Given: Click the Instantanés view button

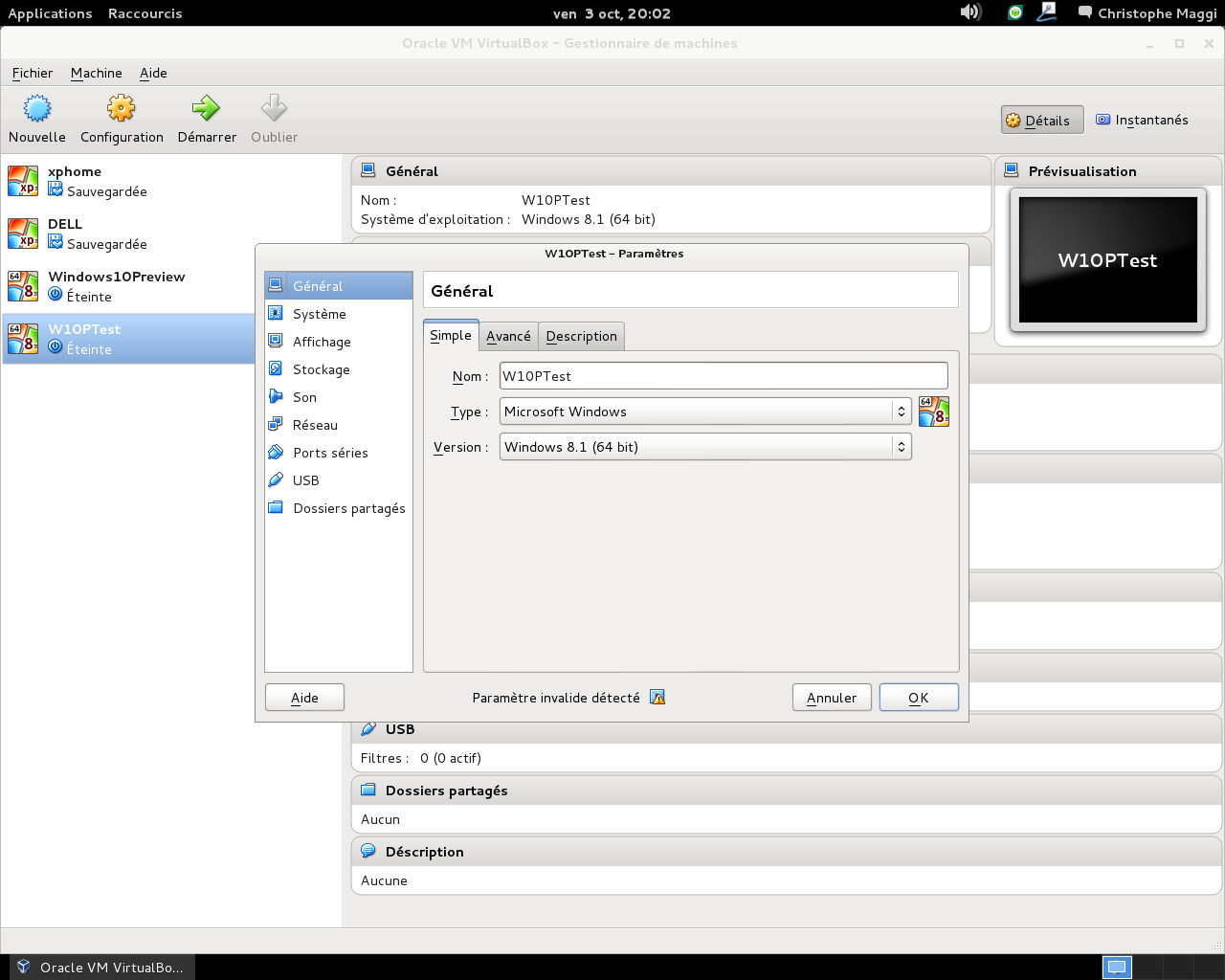Looking at the screenshot, I should click(x=1142, y=120).
